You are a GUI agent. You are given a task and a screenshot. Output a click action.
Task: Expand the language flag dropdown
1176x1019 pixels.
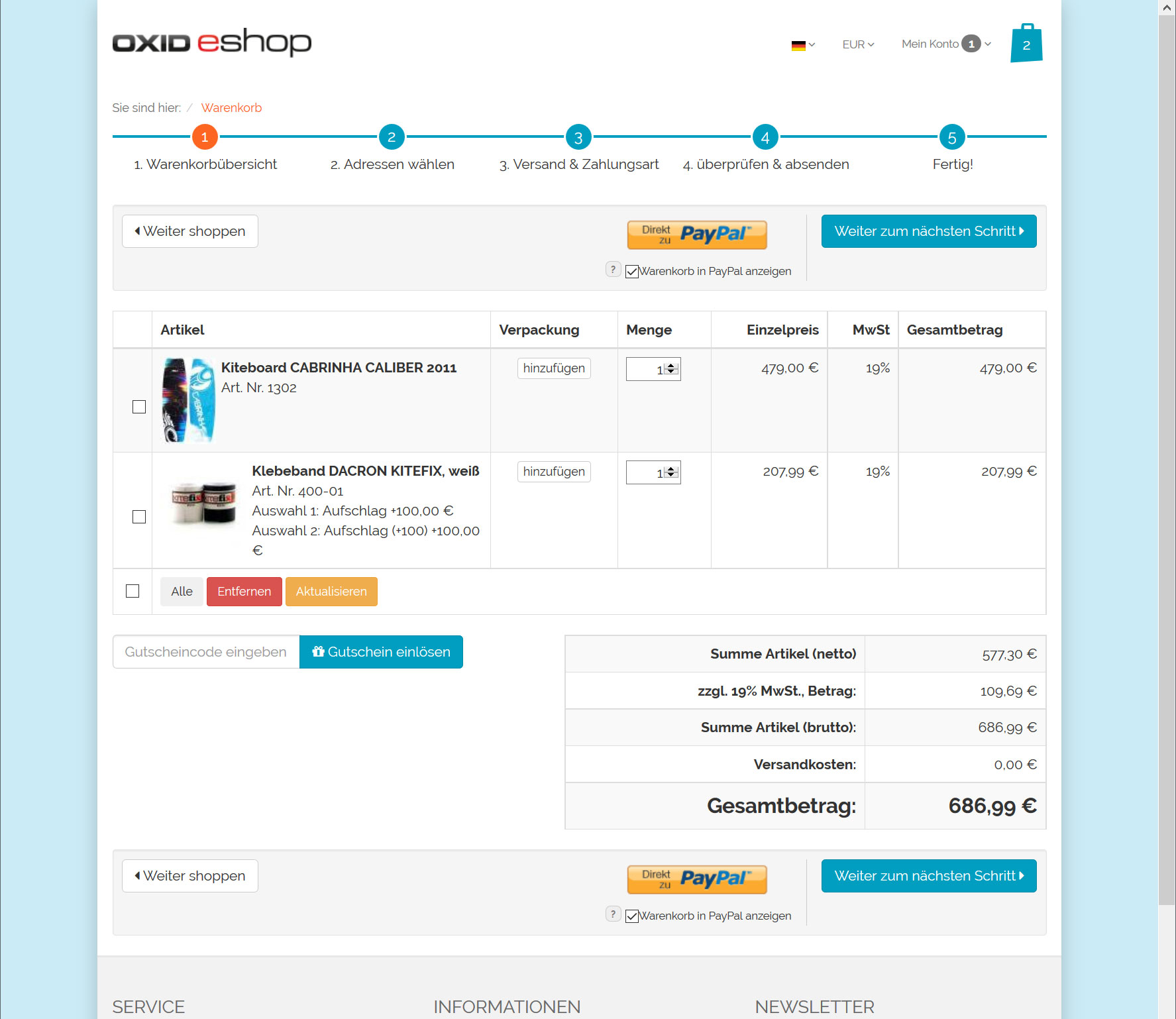tap(803, 45)
